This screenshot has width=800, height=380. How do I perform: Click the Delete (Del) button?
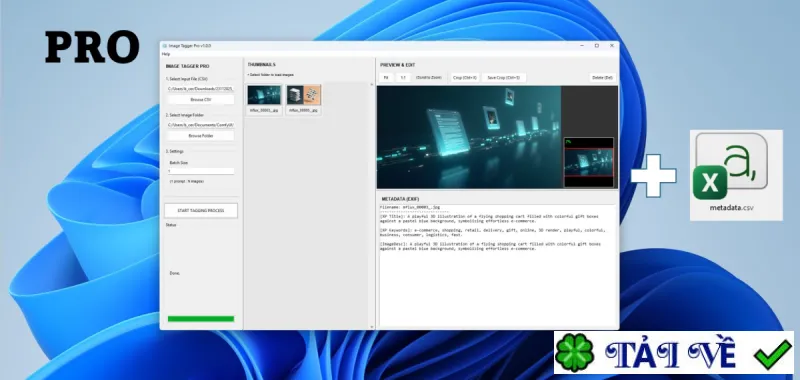[602, 78]
